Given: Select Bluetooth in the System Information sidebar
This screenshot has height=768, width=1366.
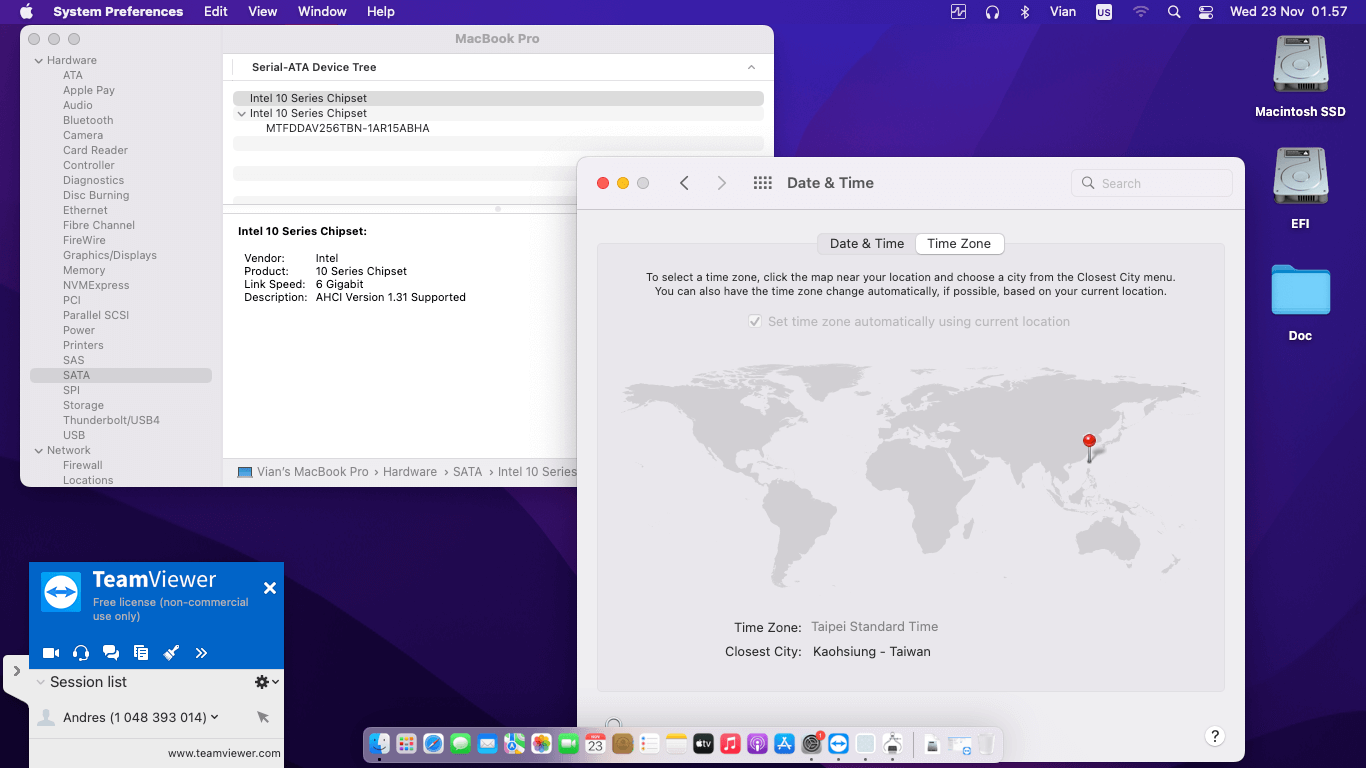Looking at the screenshot, I should pyautogui.click(x=88, y=120).
